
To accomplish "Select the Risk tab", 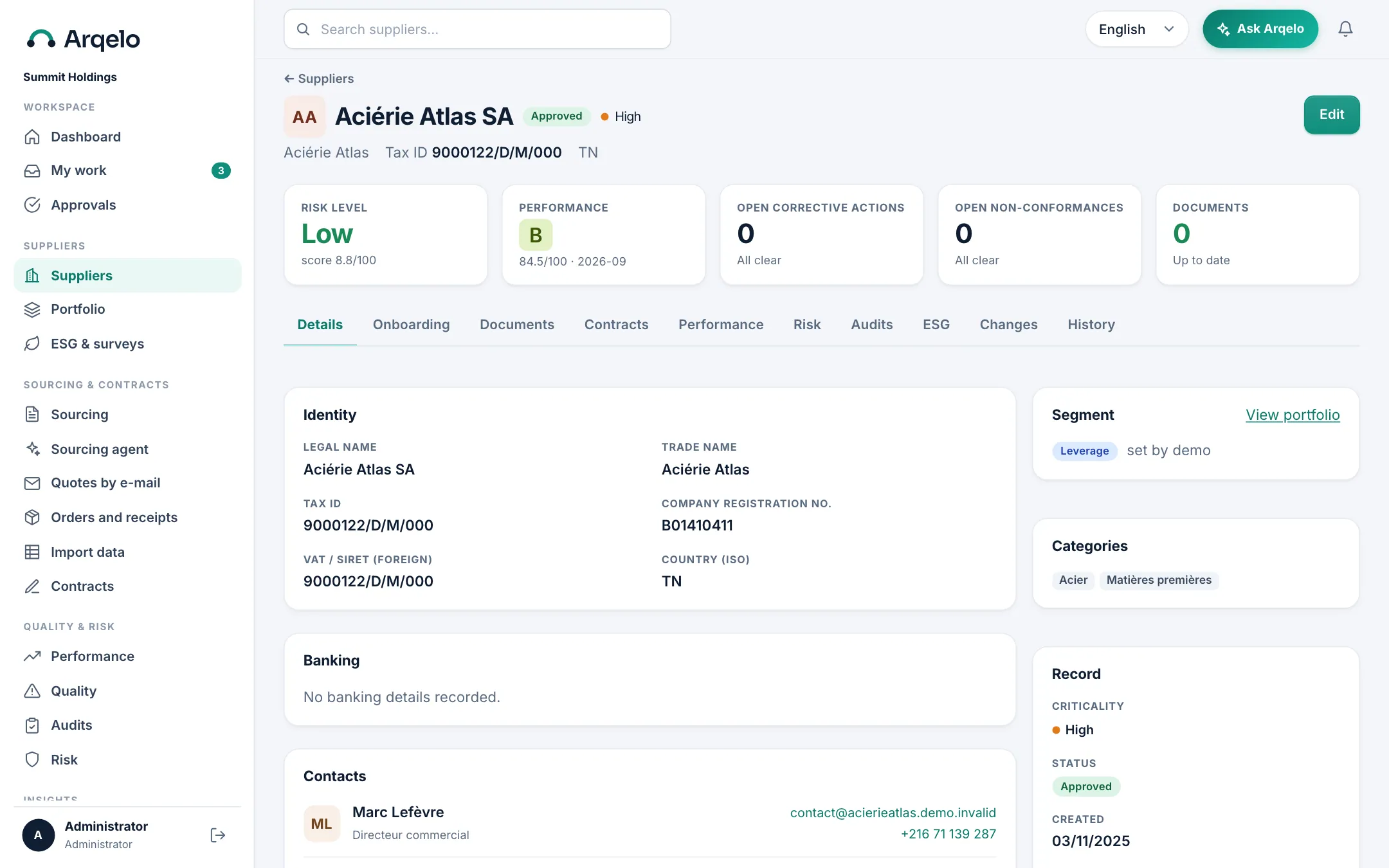I will click(x=807, y=325).
